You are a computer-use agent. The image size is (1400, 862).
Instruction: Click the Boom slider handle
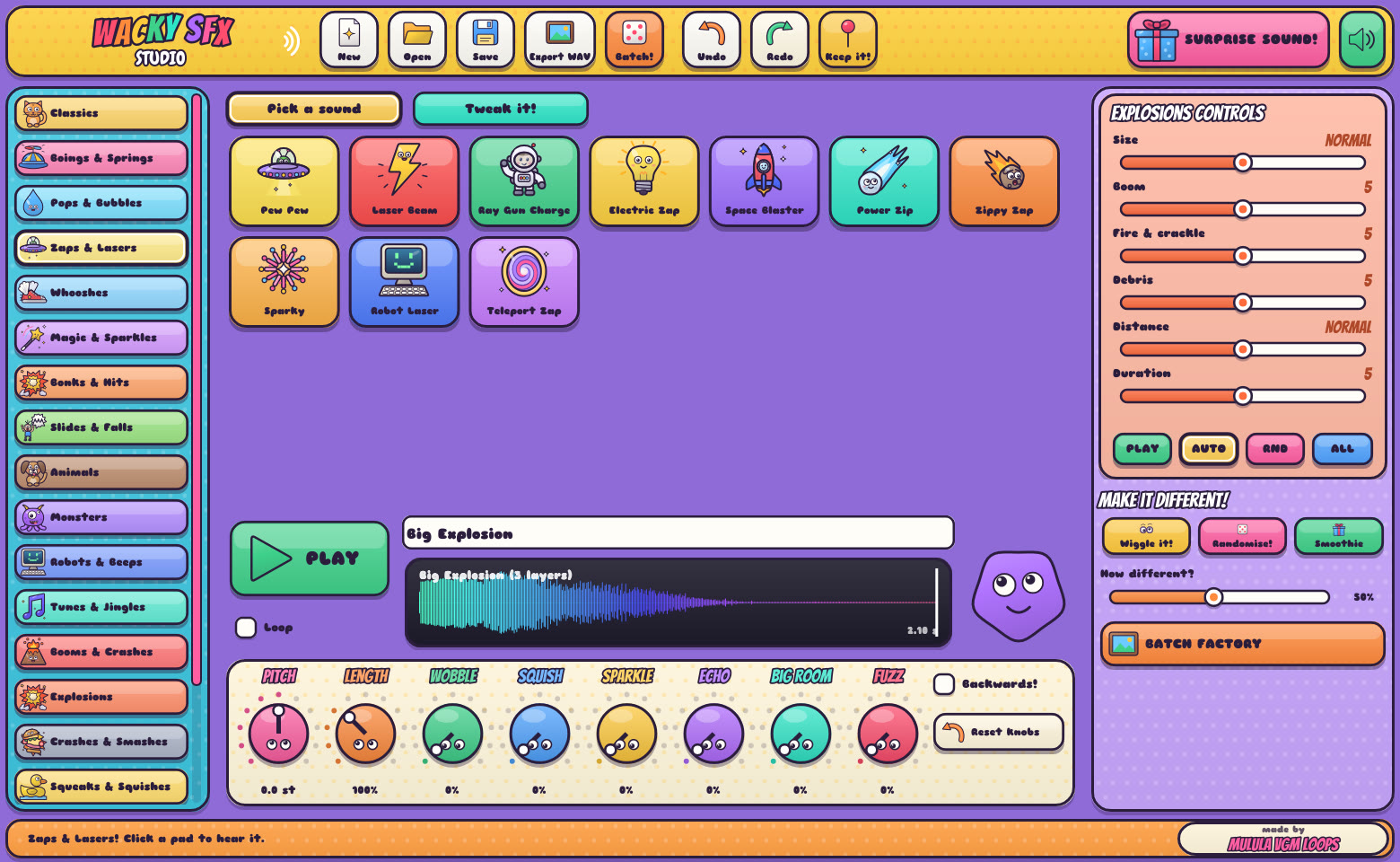[x=1243, y=209]
